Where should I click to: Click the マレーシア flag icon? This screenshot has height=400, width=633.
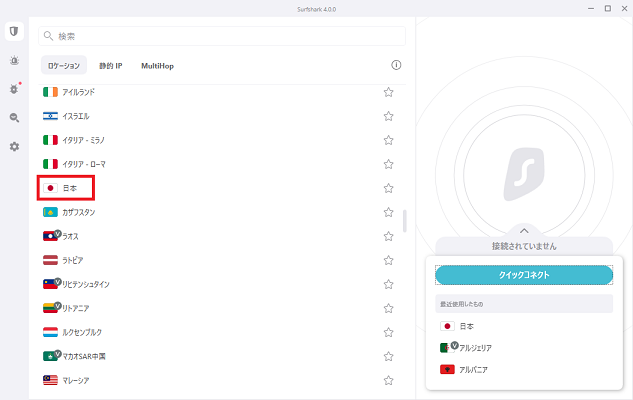[50, 380]
